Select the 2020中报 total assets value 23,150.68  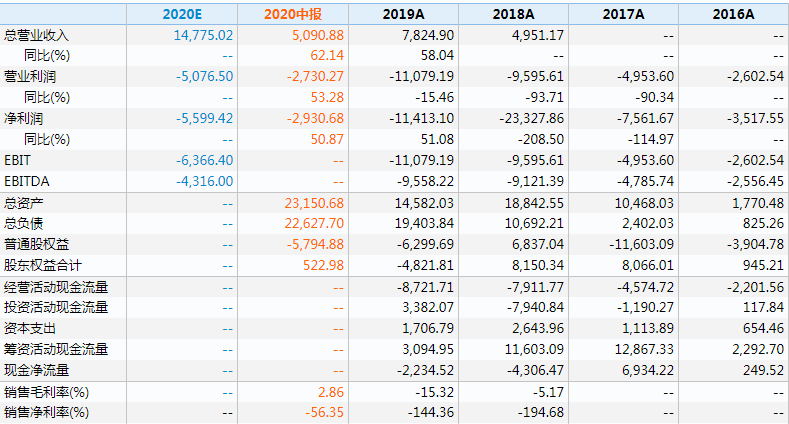314,203
